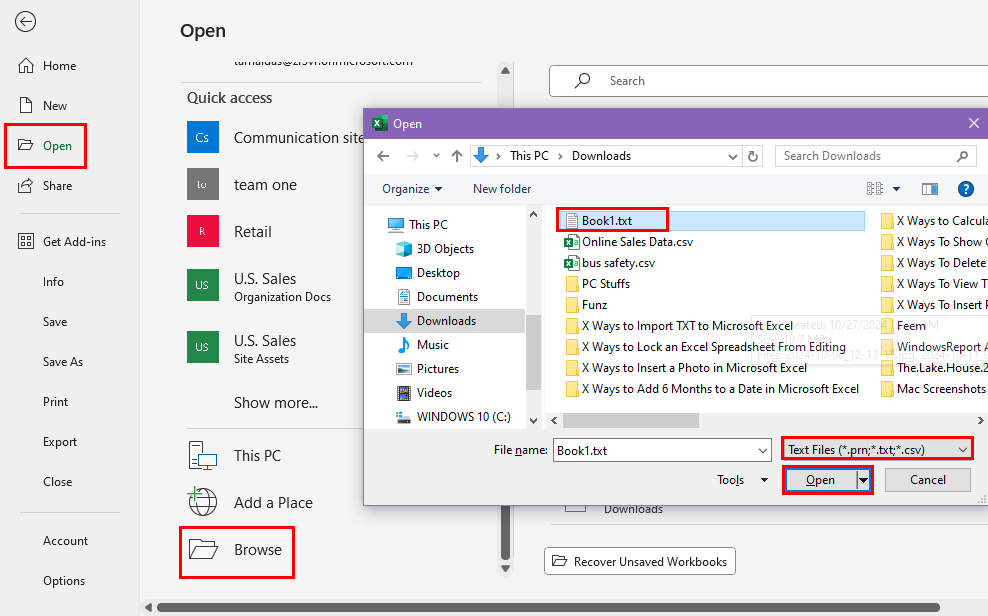Open the team one site icon
Image resolution: width=988 pixels, height=616 pixels.
tap(203, 184)
